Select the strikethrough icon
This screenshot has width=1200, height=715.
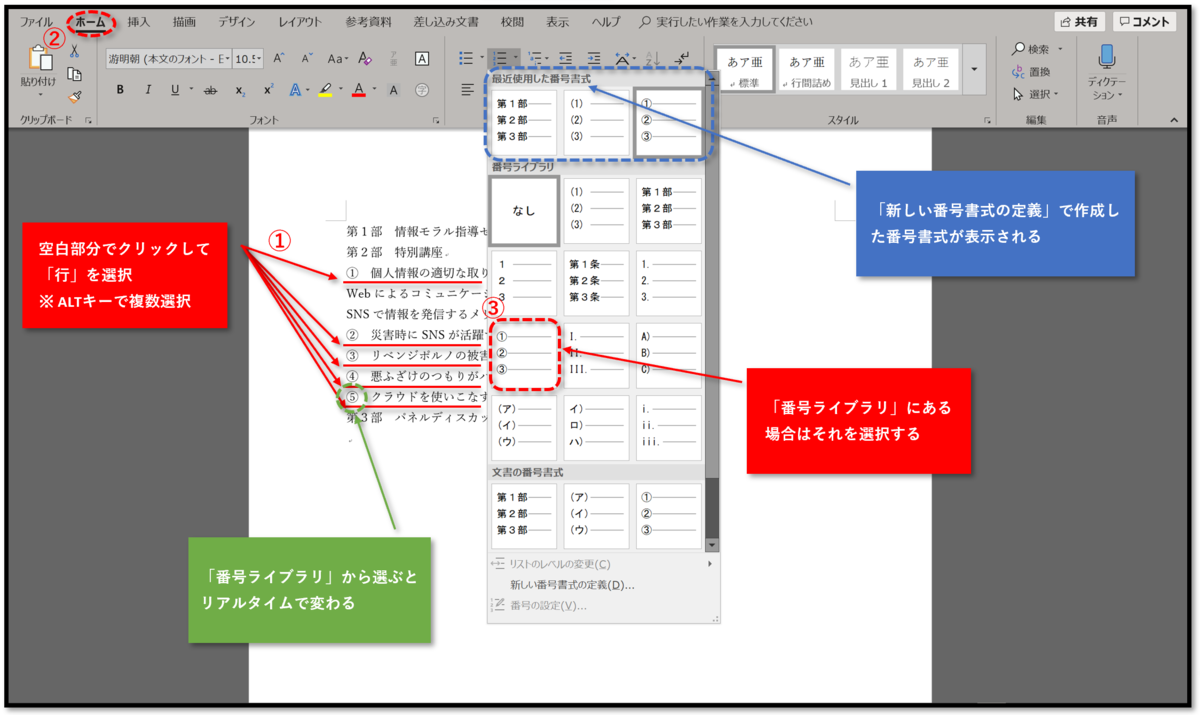click(210, 90)
